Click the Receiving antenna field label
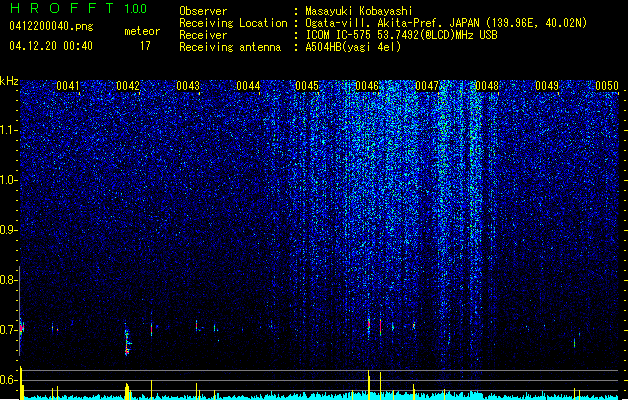Viewport: 629px width, 400px height. pyautogui.click(x=230, y=47)
